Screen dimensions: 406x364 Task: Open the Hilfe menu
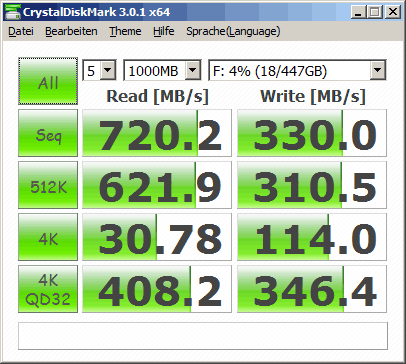click(x=163, y=31)
